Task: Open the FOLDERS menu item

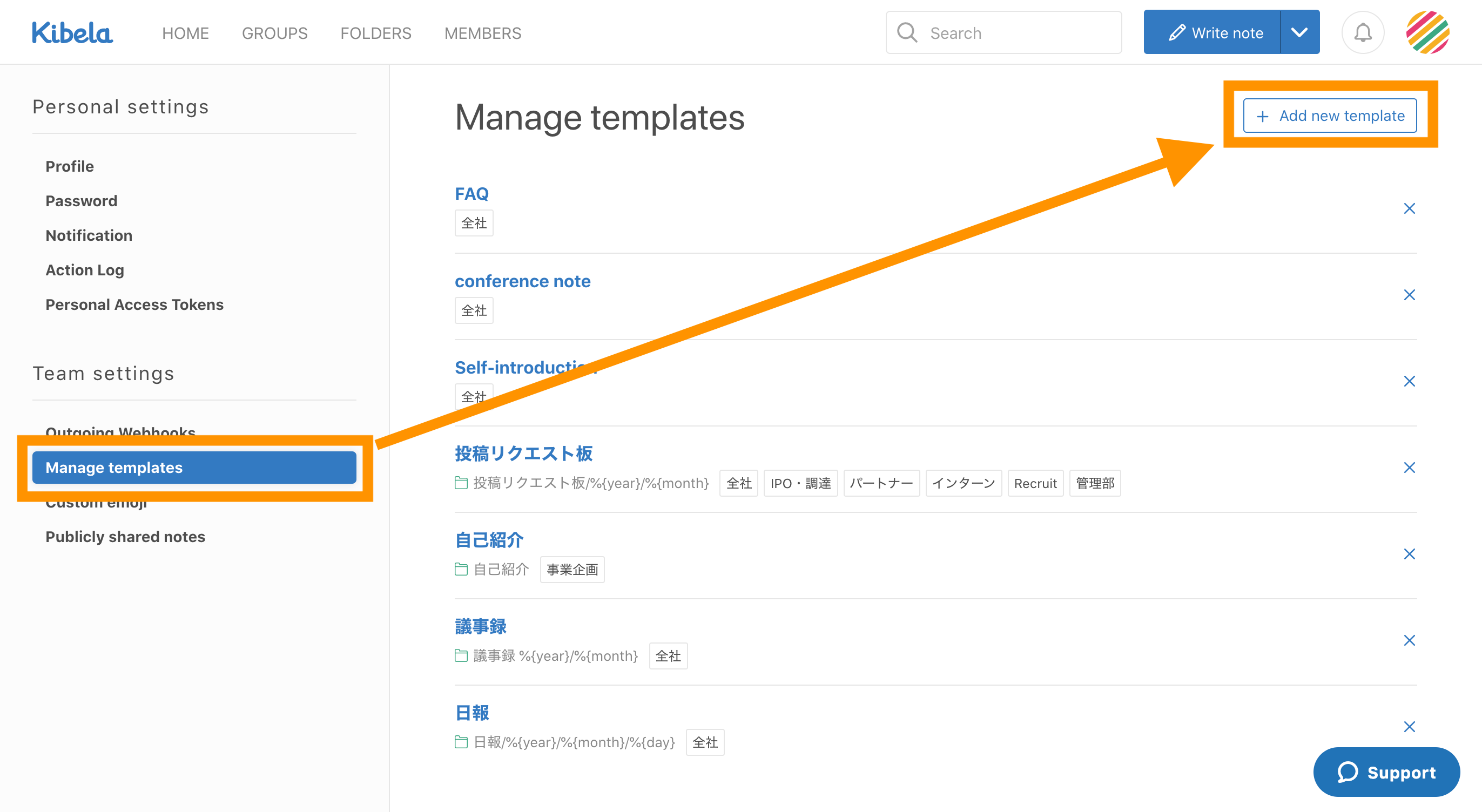Action: (x=376, y=33)
